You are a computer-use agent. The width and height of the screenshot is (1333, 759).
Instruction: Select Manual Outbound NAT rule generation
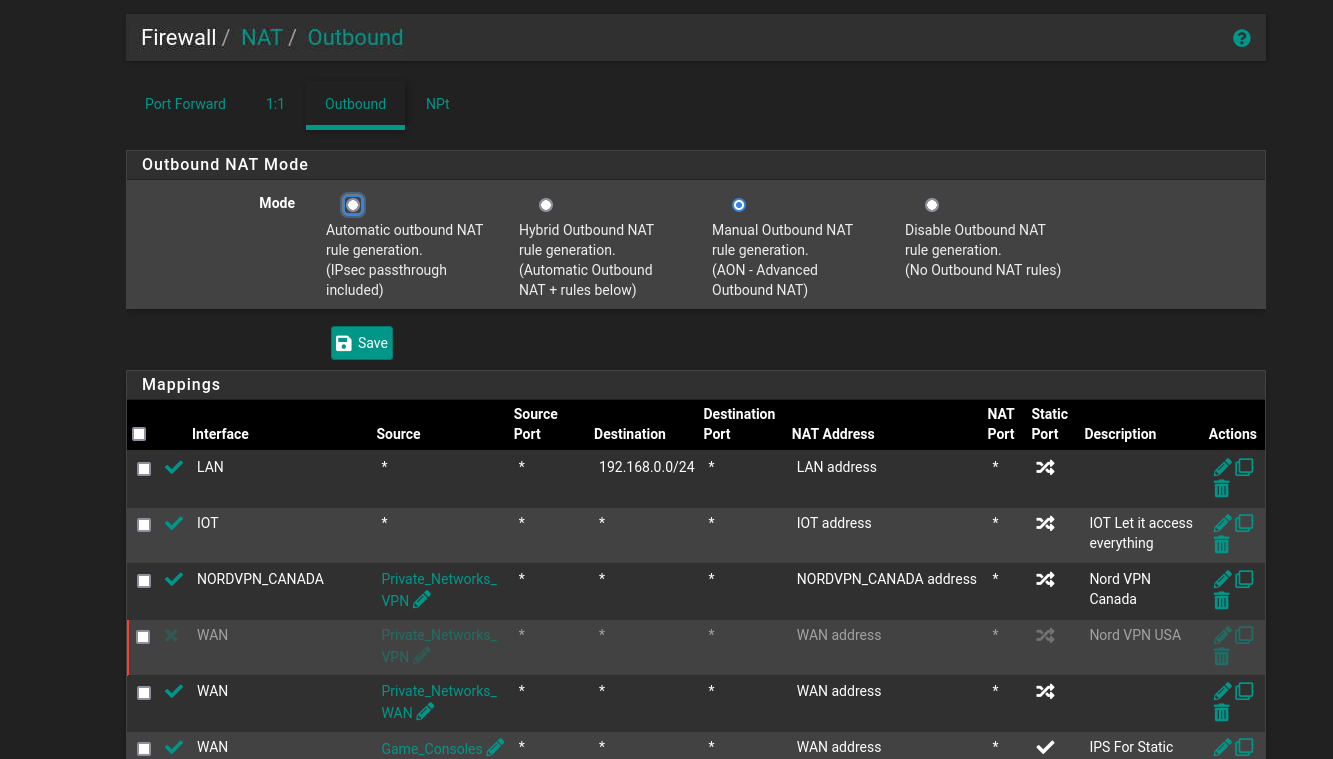tap(739, 205)
